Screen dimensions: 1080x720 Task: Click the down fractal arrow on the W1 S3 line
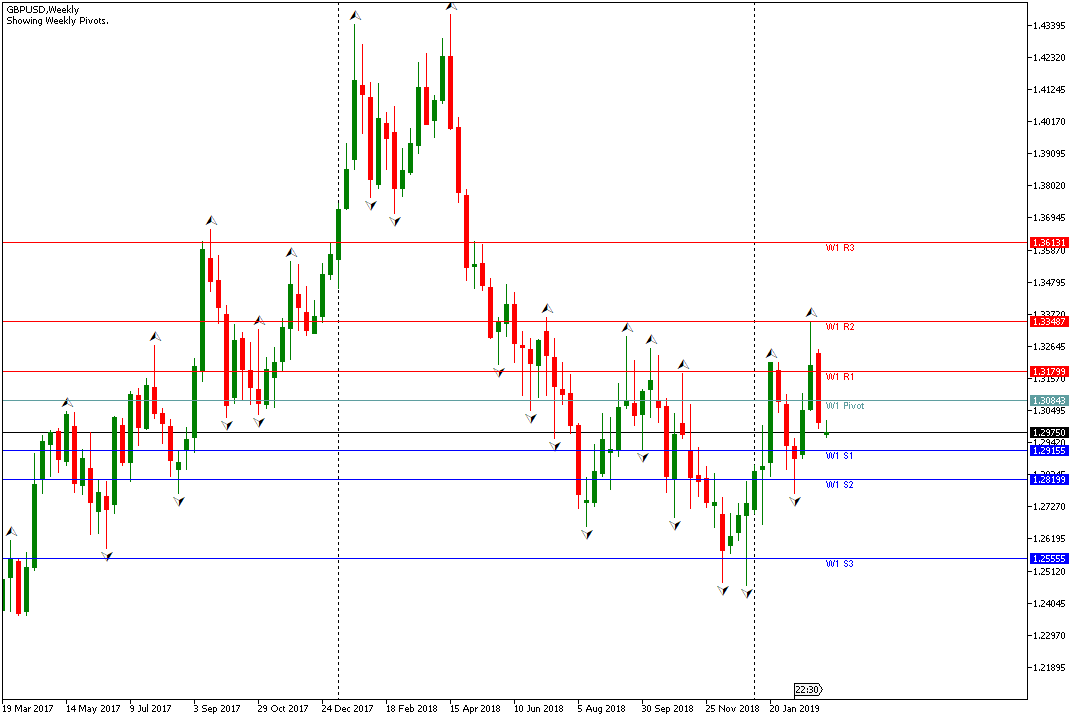[107, 556]
